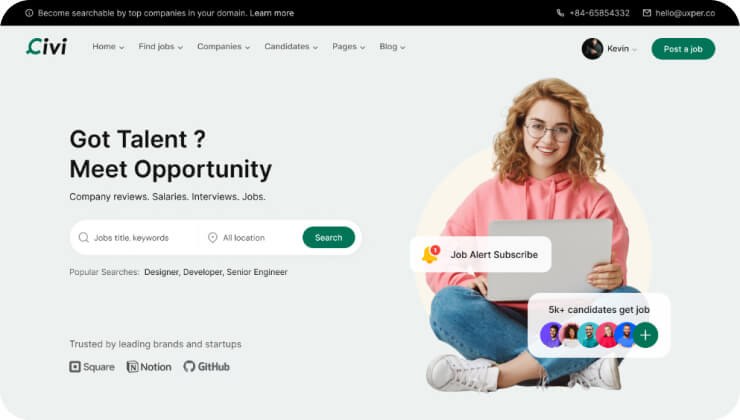Click the email envelope icon

point(647,13)
